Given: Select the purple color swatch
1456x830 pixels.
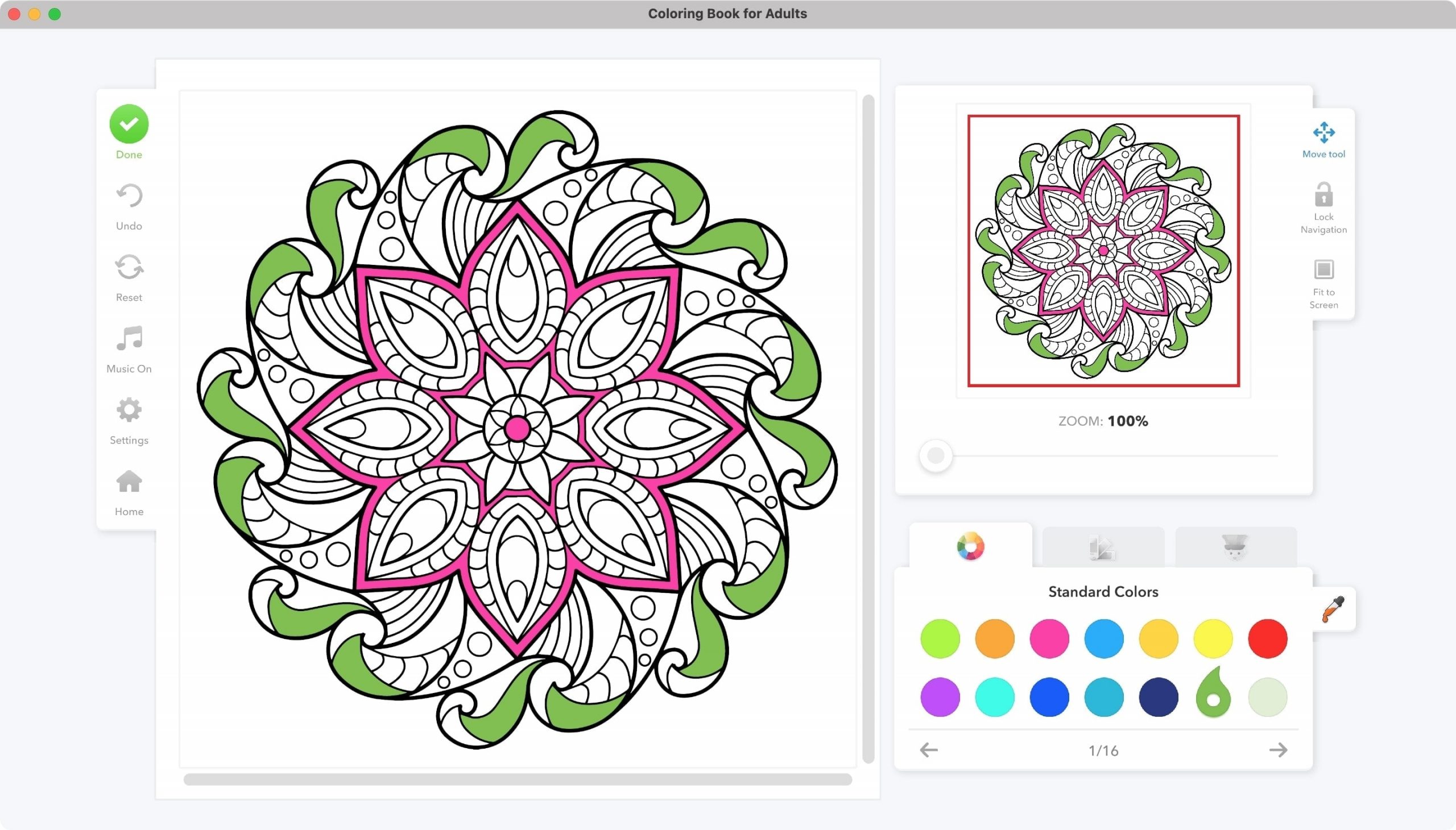Looking at the screenshot, I should point(940,696).
